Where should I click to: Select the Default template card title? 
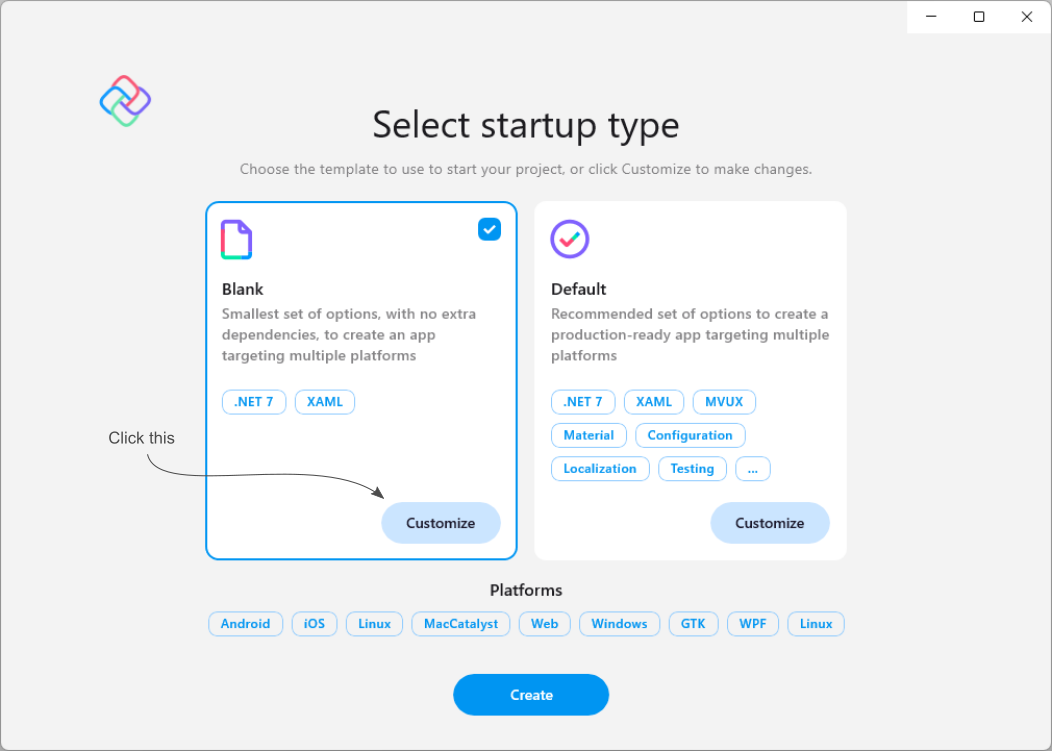[x=578, y=289]
